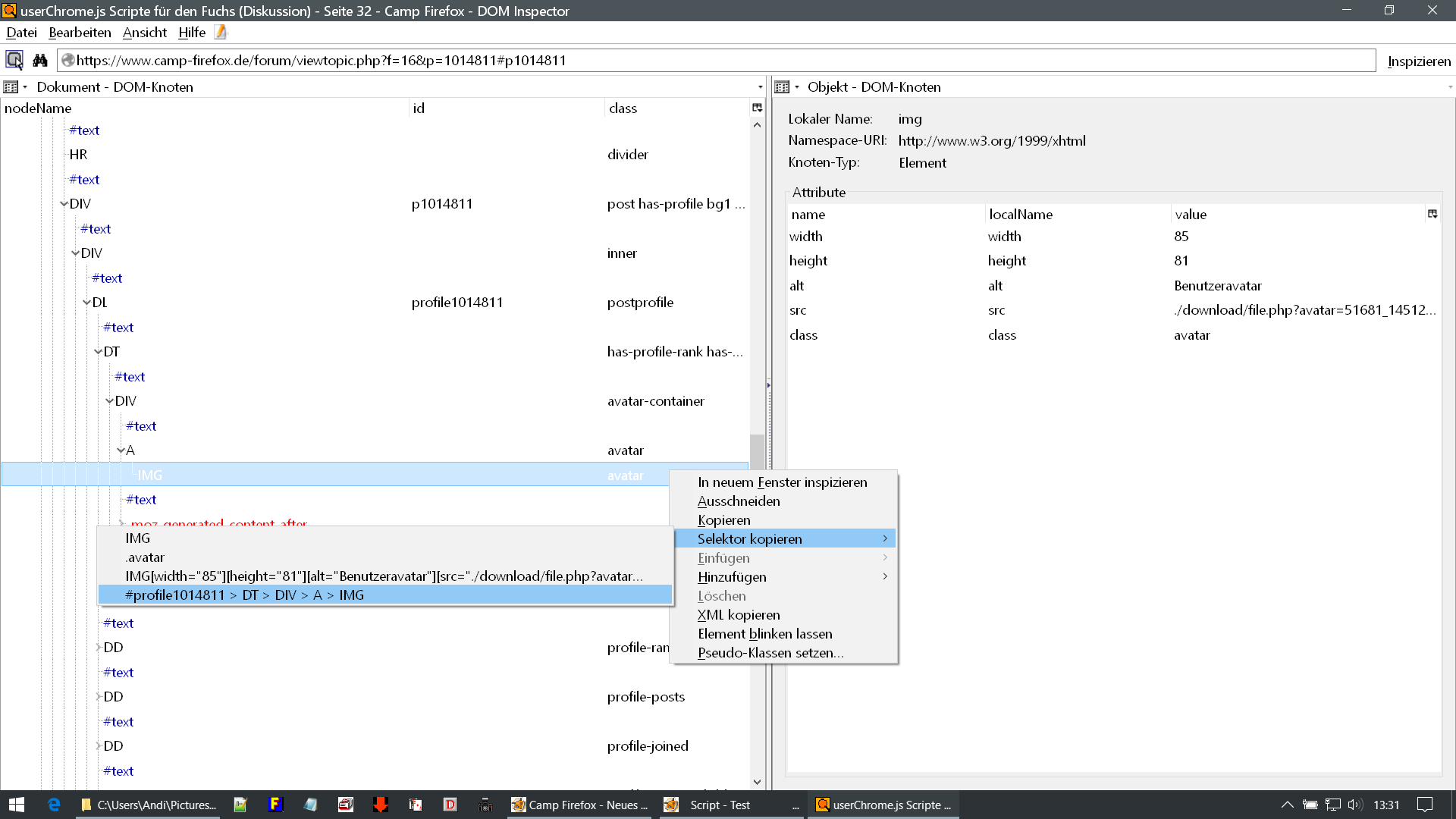The height and width of the screenshot is (819, 1456).
Task: Open the Objekt panel viewer list icon
Action: (783, 87)
